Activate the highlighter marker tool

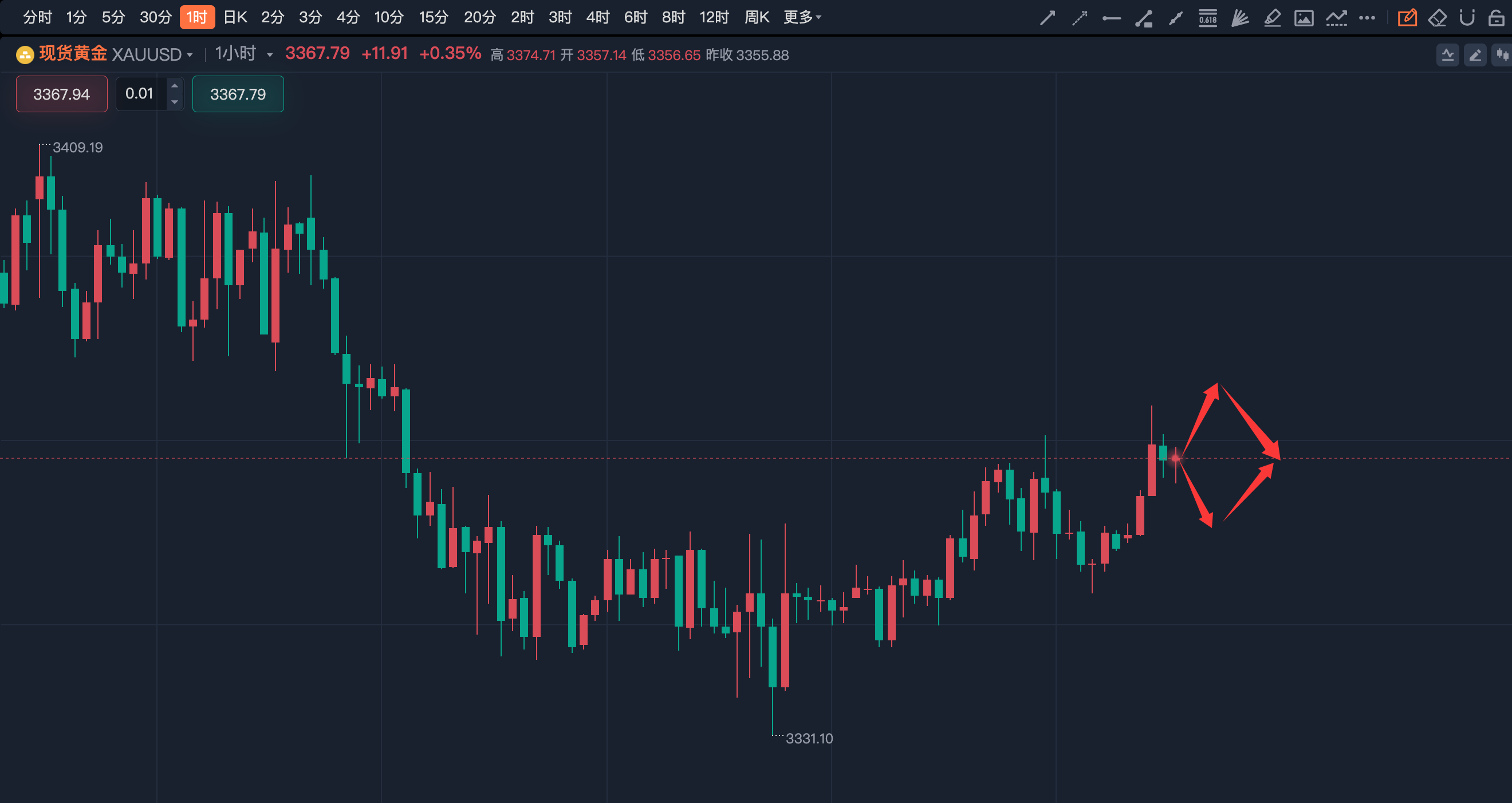(1272, 18)
